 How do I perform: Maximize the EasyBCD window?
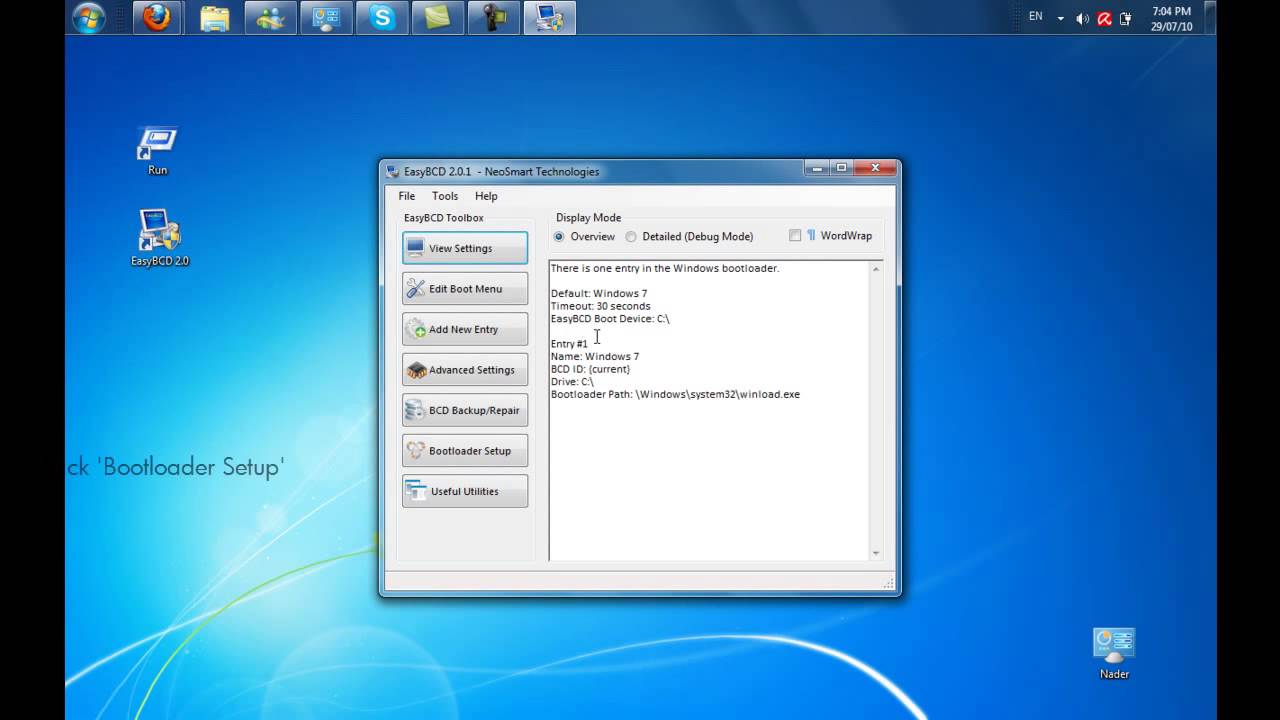pyautogui.click(x=842, y=168)
